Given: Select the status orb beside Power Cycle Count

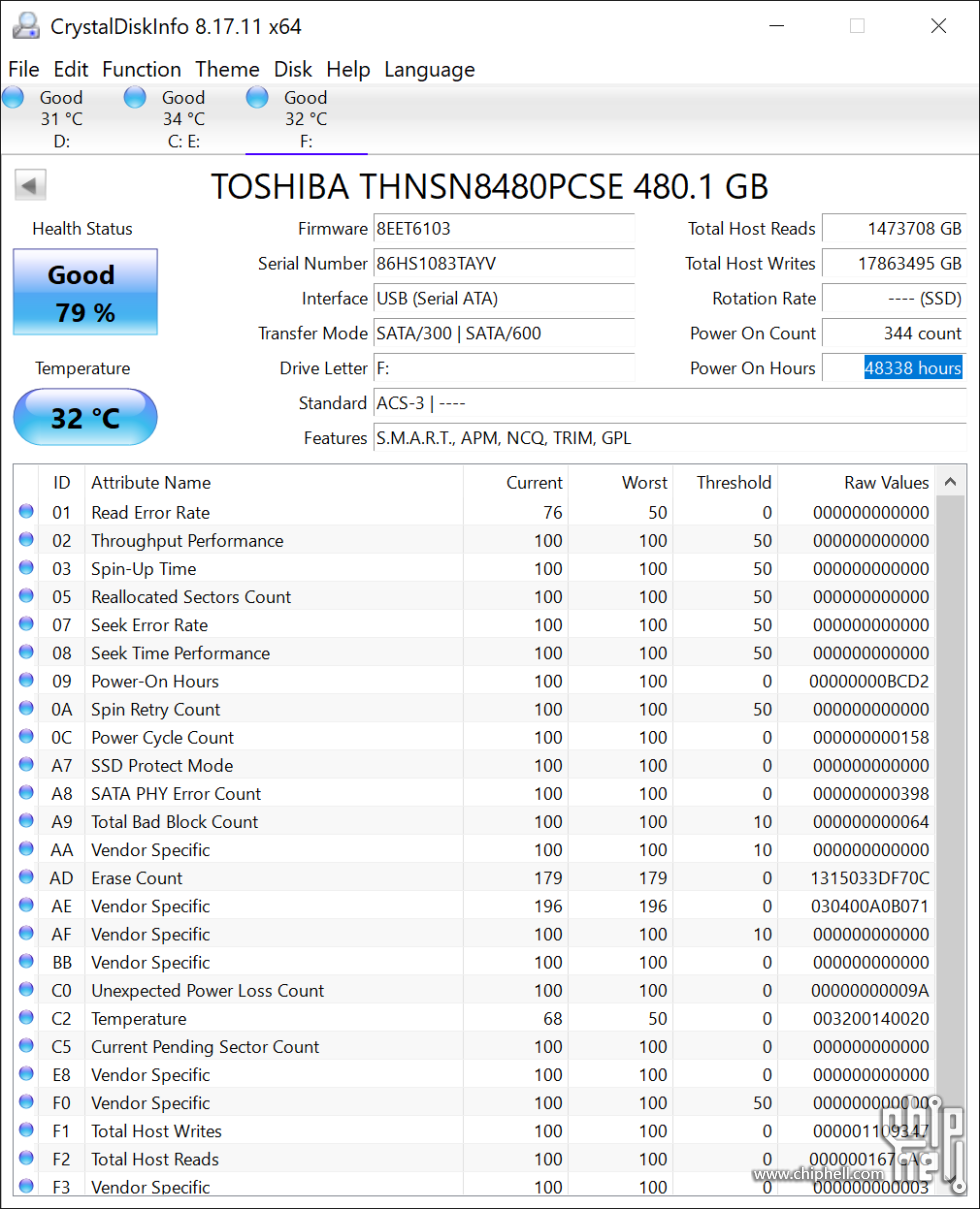Looking at the screenshot, I should tap(26, 737).
